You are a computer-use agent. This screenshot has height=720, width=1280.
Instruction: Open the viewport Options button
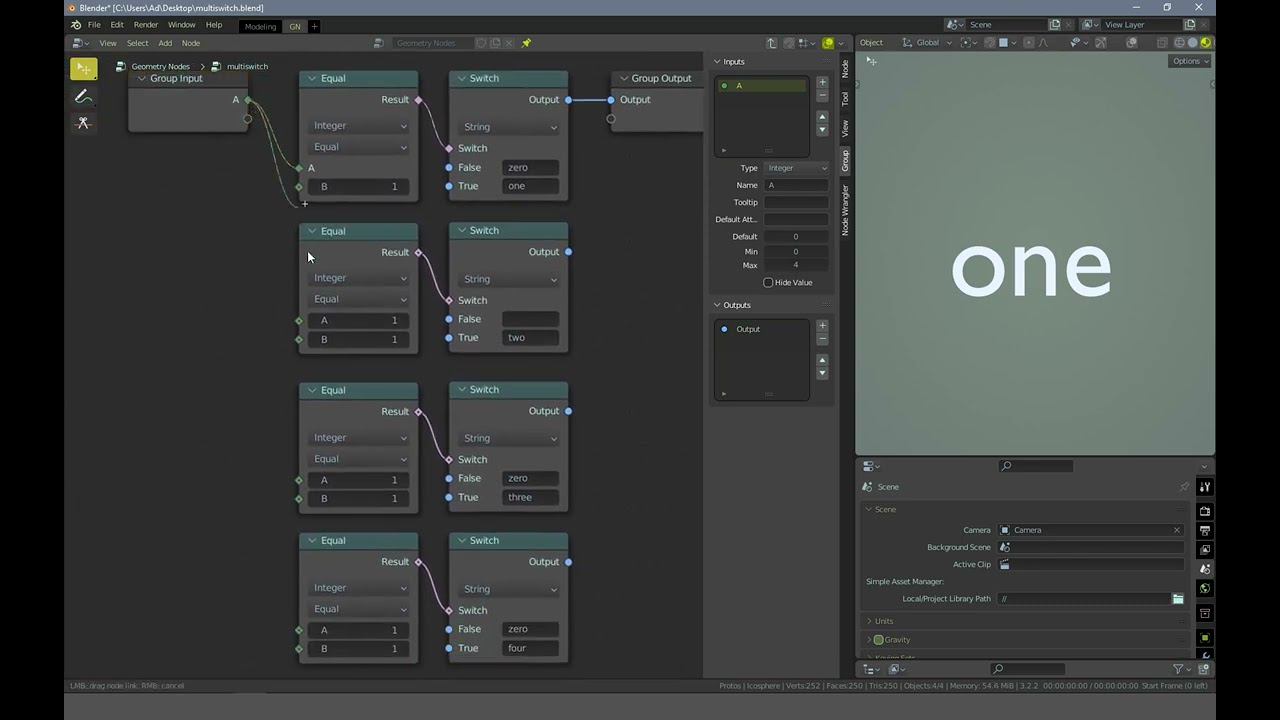(1190, 61)
